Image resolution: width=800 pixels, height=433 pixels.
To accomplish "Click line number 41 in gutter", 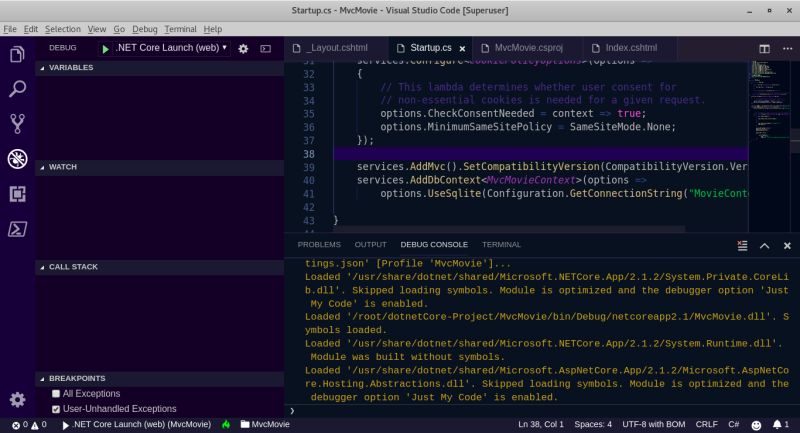I will 309,194.
